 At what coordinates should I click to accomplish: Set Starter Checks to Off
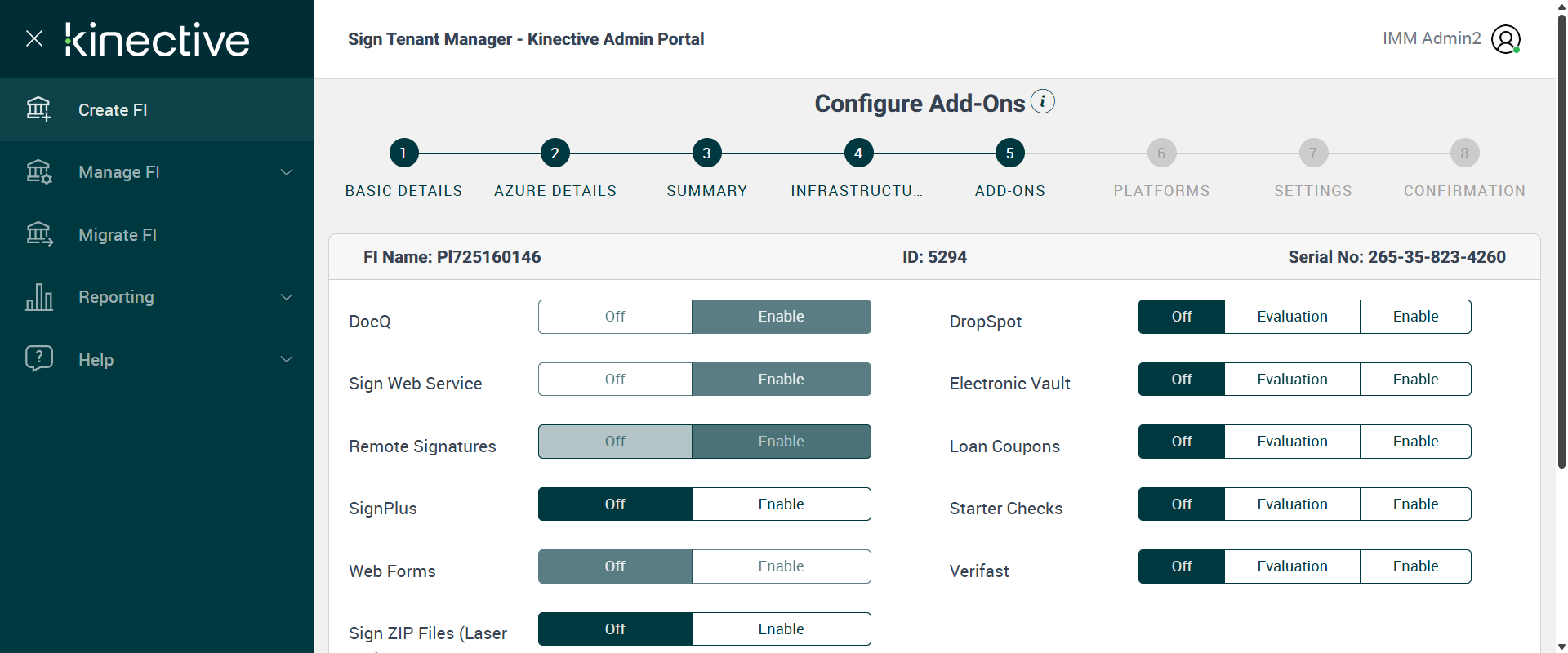[1182, 504]
